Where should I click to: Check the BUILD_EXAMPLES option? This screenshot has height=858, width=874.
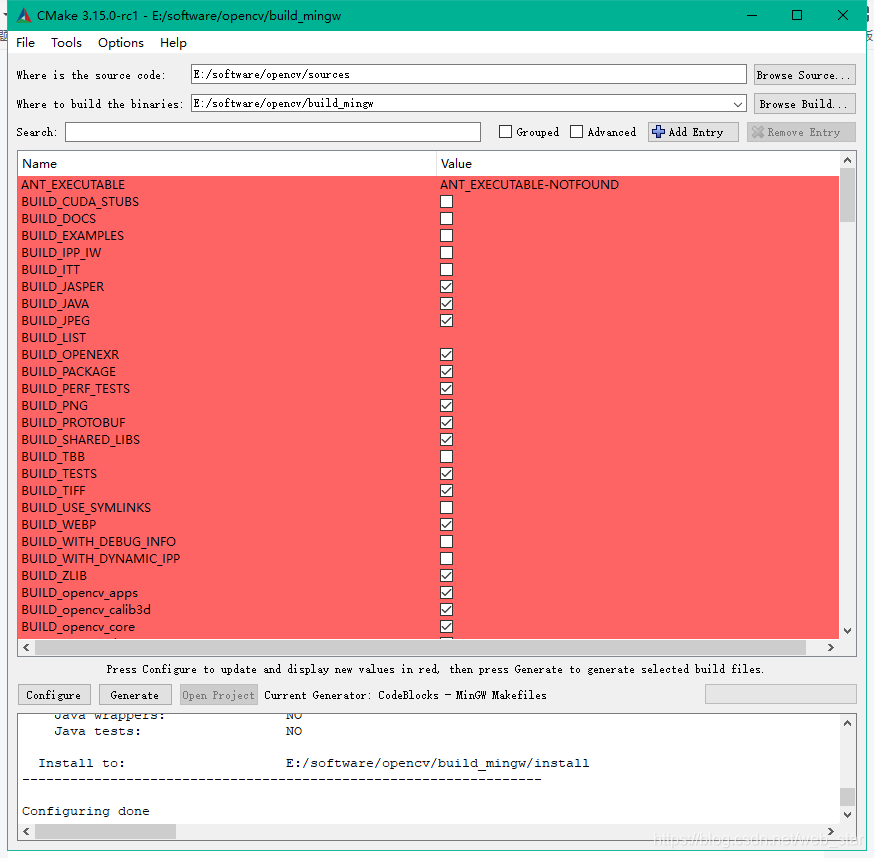point(446,236)
